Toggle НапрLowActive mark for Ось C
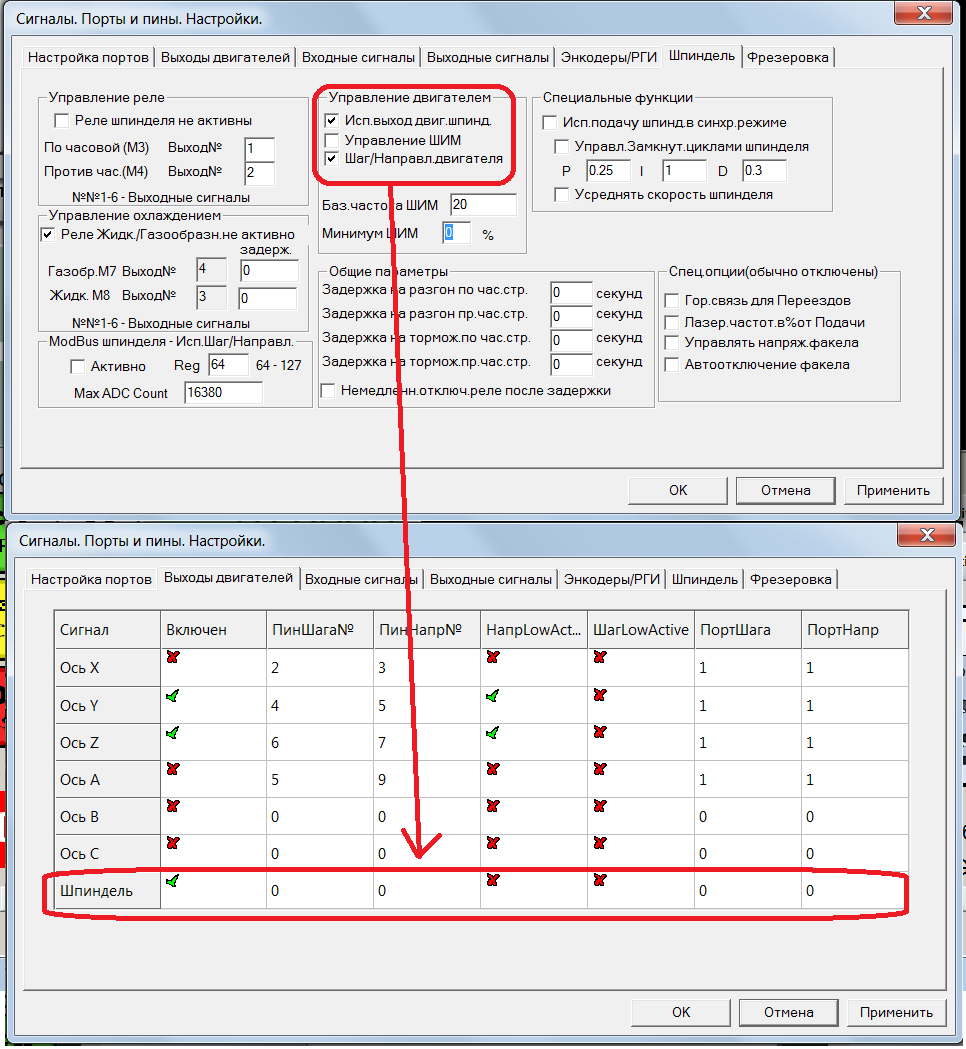Image resolution: width=966 pixels, height=1049 pixels. 493,842
